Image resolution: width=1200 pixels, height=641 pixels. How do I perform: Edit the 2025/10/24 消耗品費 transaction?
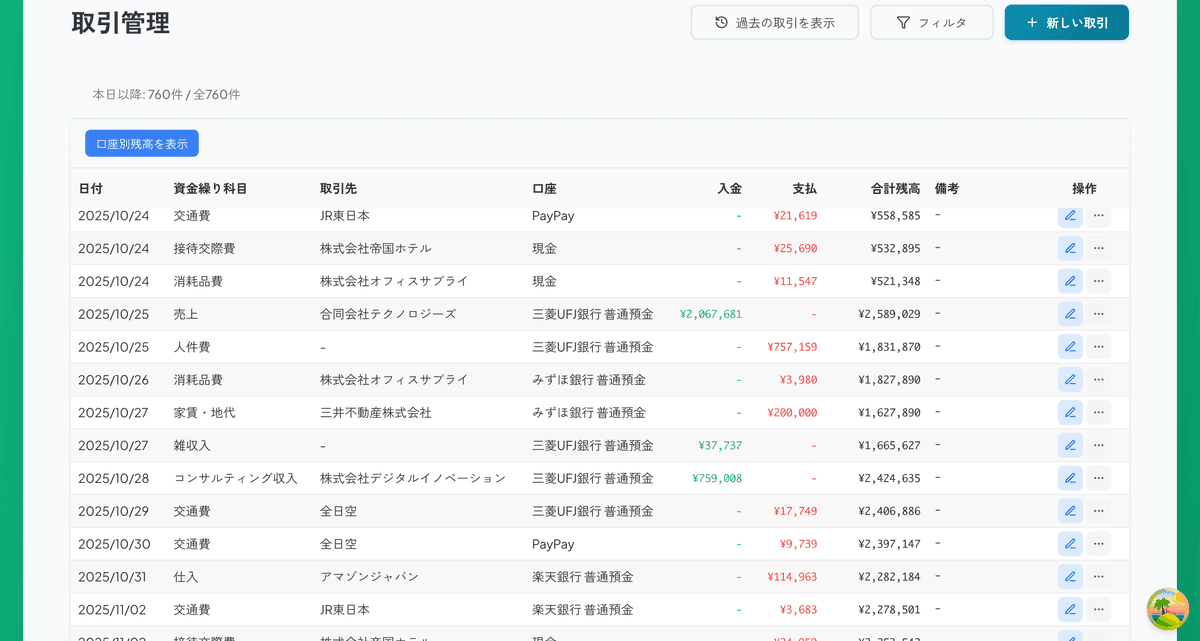pyautogui.click(x=1070, y=281)
